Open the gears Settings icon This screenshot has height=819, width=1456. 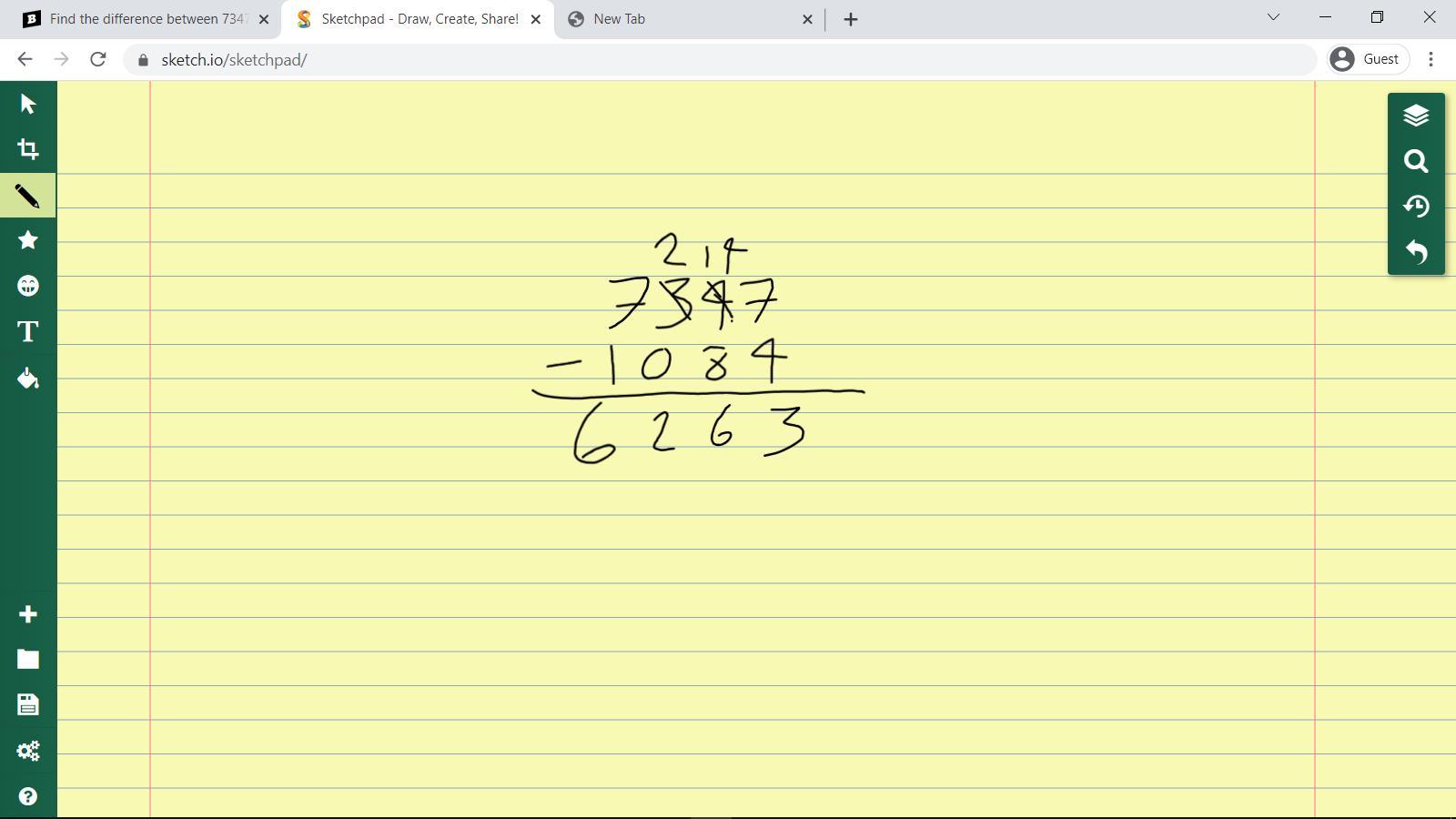pos(28,751)
